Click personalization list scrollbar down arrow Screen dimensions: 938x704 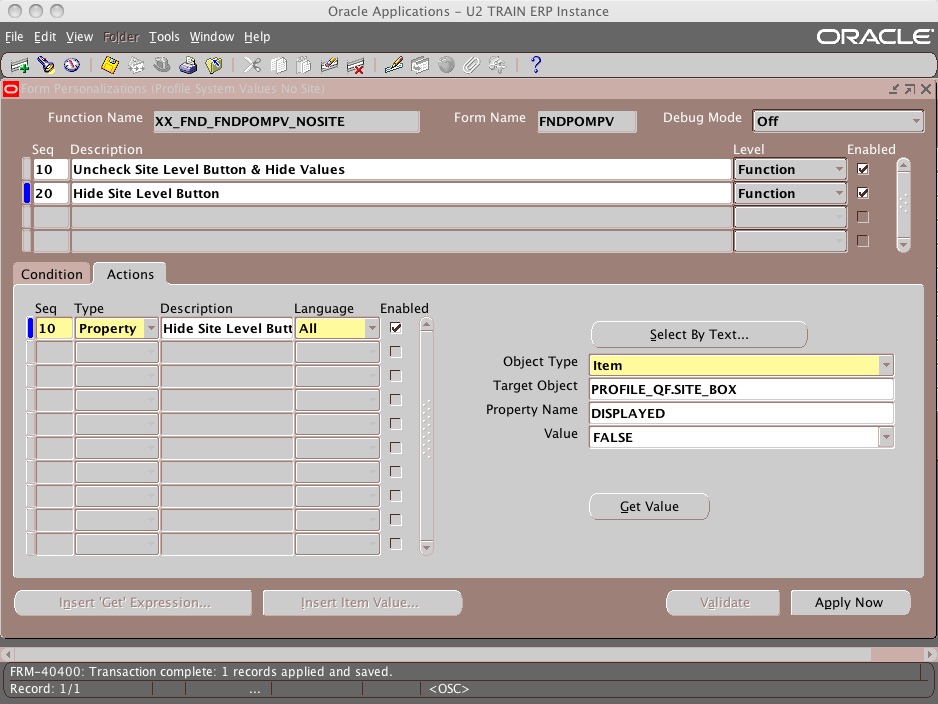point(903,244)
